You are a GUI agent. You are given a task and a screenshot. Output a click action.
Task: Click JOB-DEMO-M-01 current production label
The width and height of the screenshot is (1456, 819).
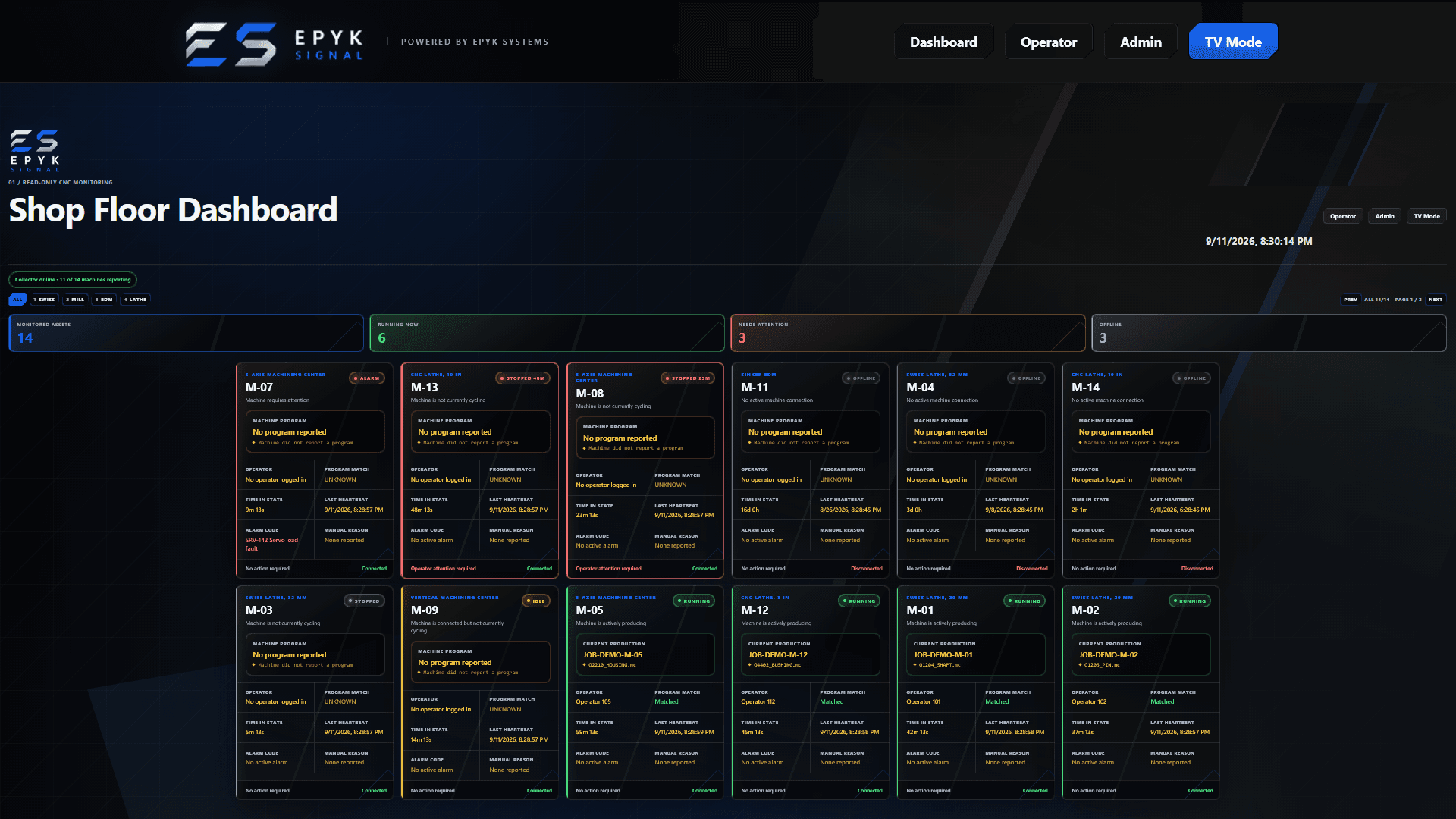point(943,655)
